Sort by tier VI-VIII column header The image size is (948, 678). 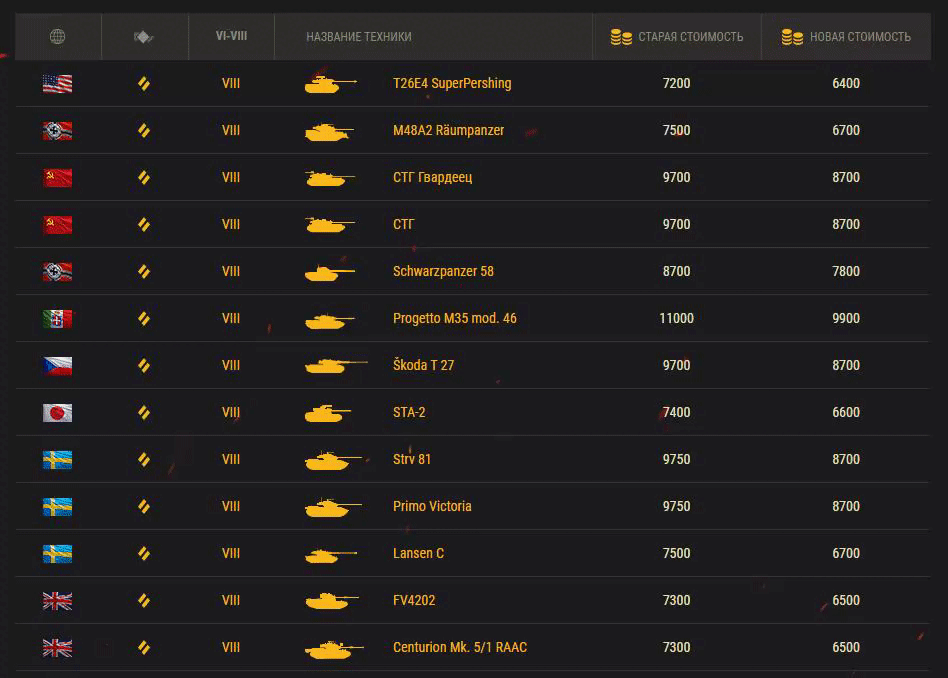click(x=231, y=36)
